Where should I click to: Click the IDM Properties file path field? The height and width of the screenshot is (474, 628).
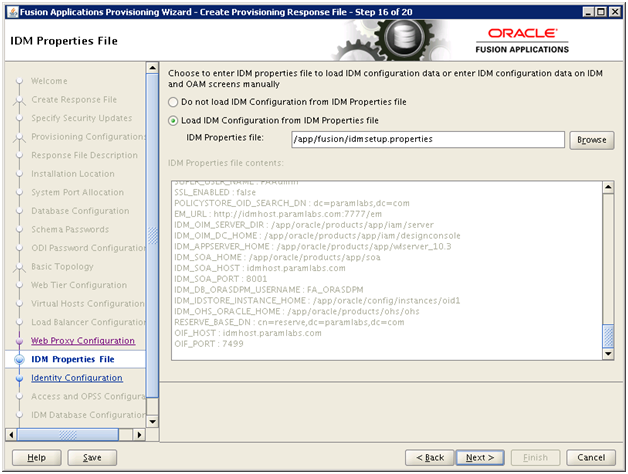coord(428,139)
